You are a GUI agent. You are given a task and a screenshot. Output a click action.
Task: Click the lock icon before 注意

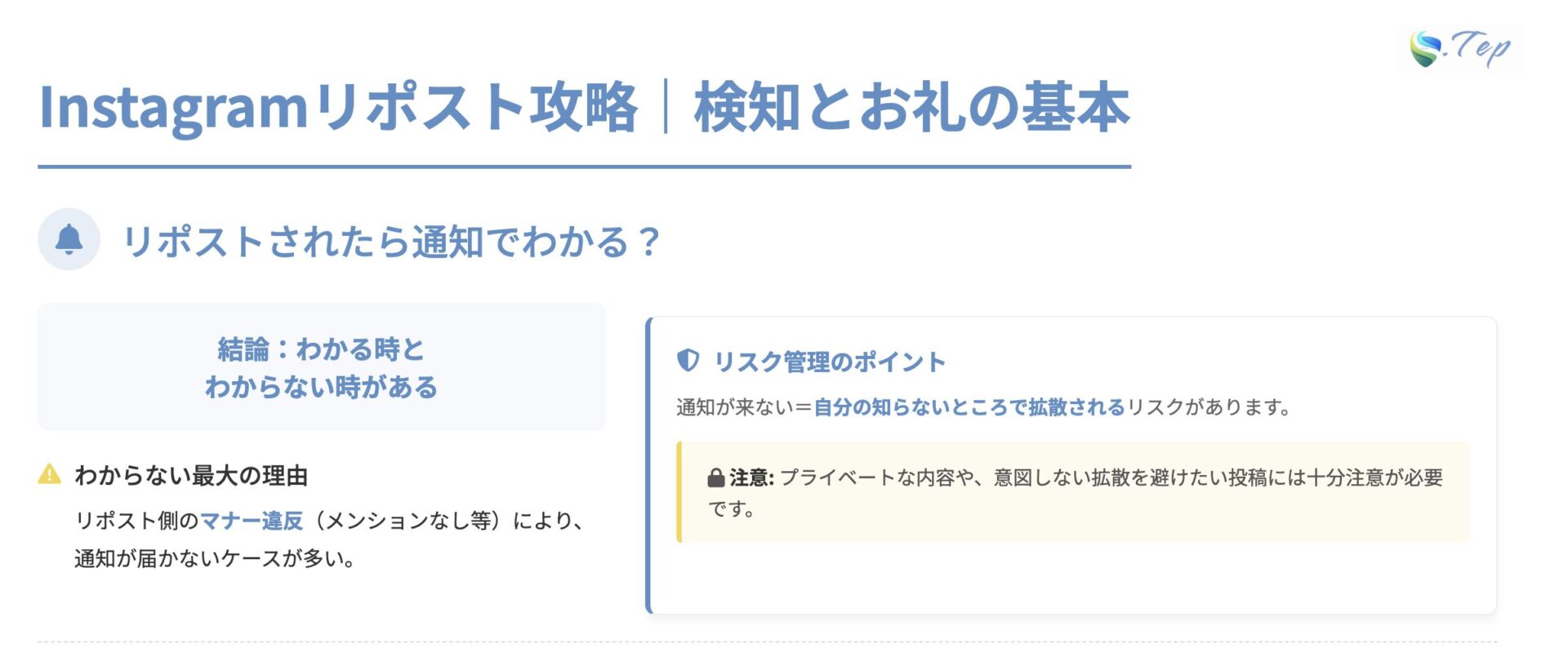(716, 478)
